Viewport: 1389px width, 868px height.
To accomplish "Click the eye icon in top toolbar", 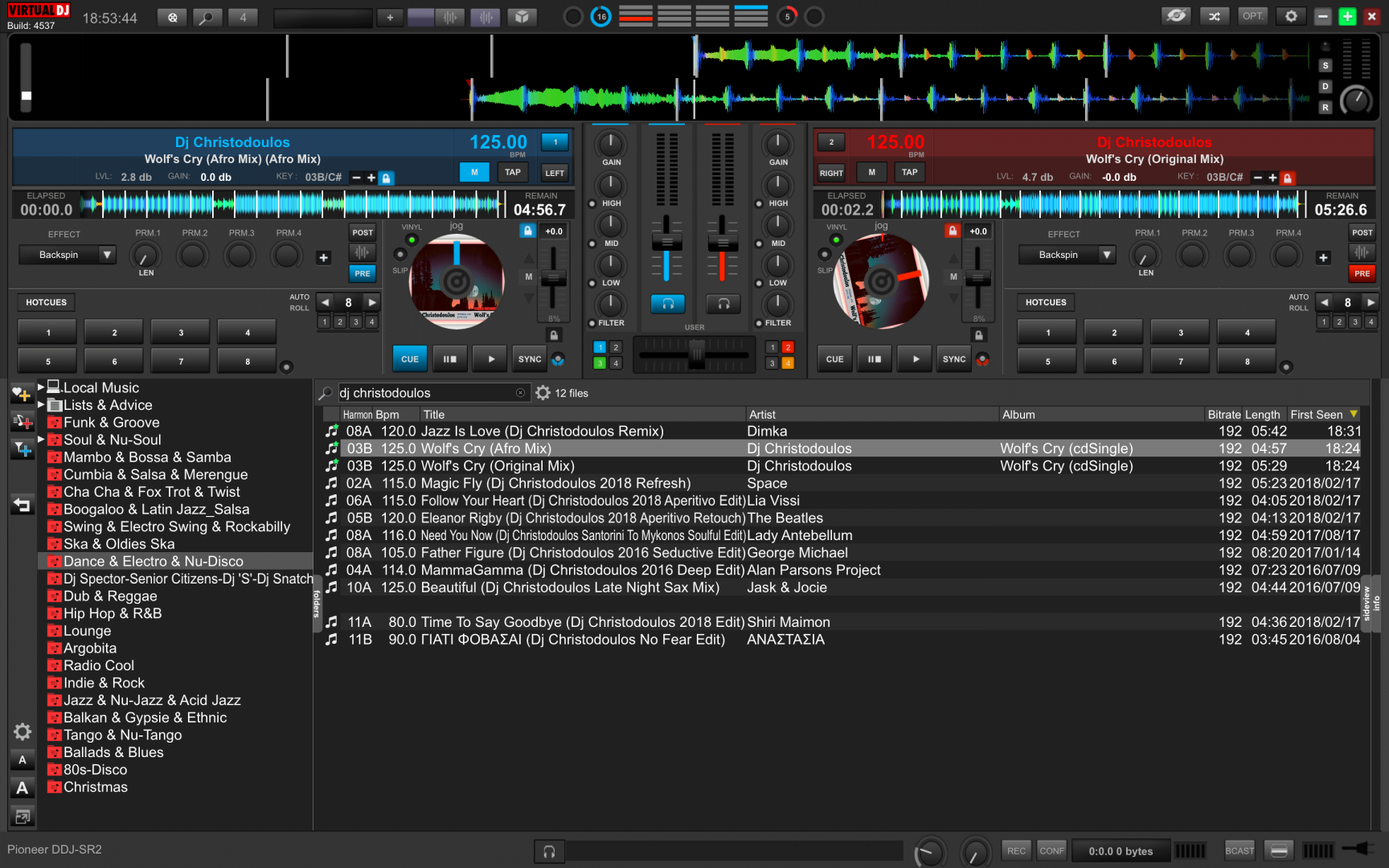I will coord(1176,16).
